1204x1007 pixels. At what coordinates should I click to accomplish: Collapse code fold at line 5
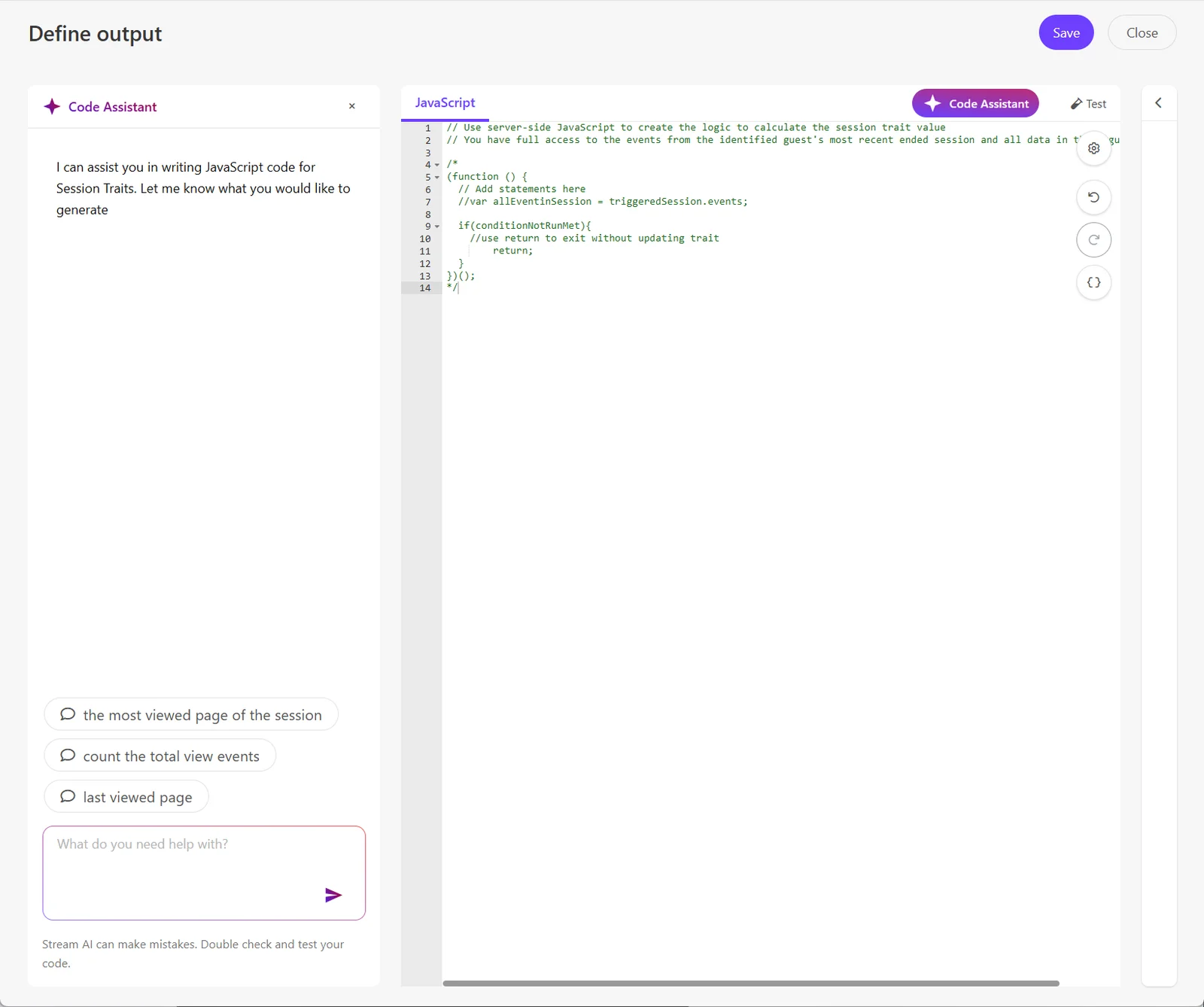pos(437,178)
